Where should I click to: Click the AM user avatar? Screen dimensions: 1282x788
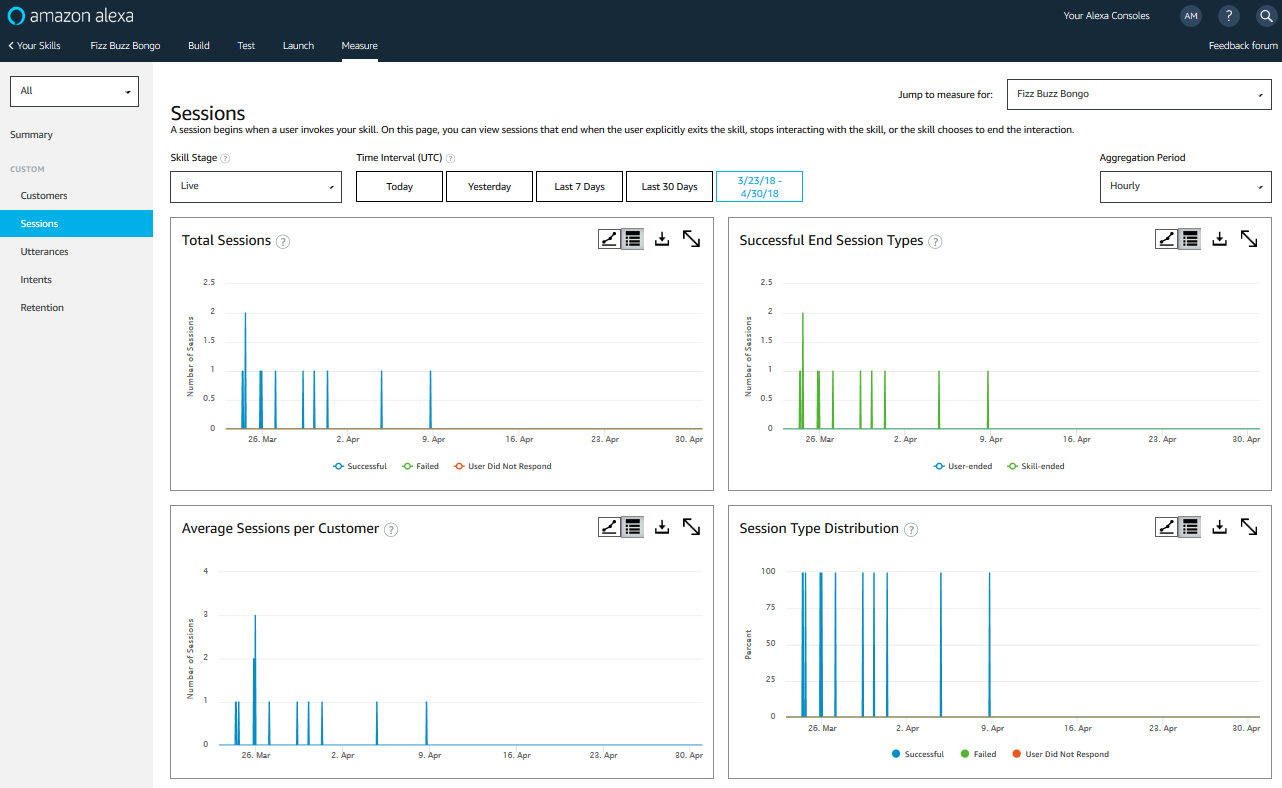[1190, 16]
